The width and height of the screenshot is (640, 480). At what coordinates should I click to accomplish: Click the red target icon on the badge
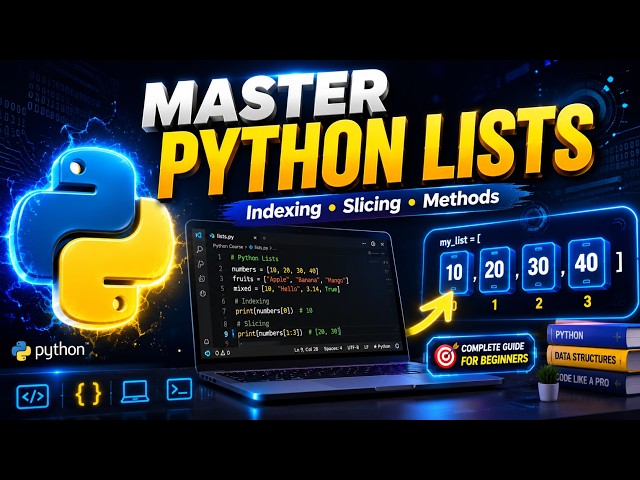[445, 355]
